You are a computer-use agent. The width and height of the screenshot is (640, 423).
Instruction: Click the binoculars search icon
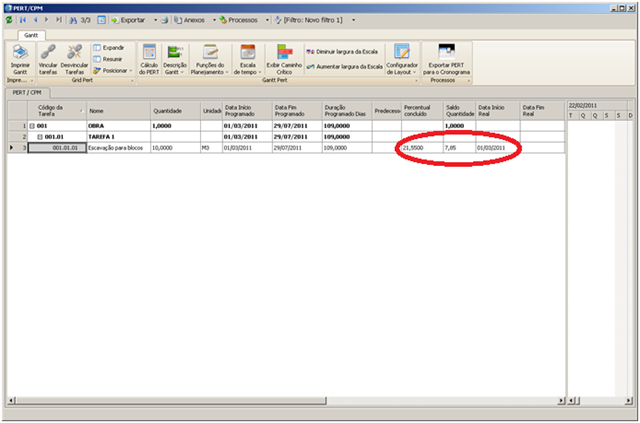click(73, 20)
